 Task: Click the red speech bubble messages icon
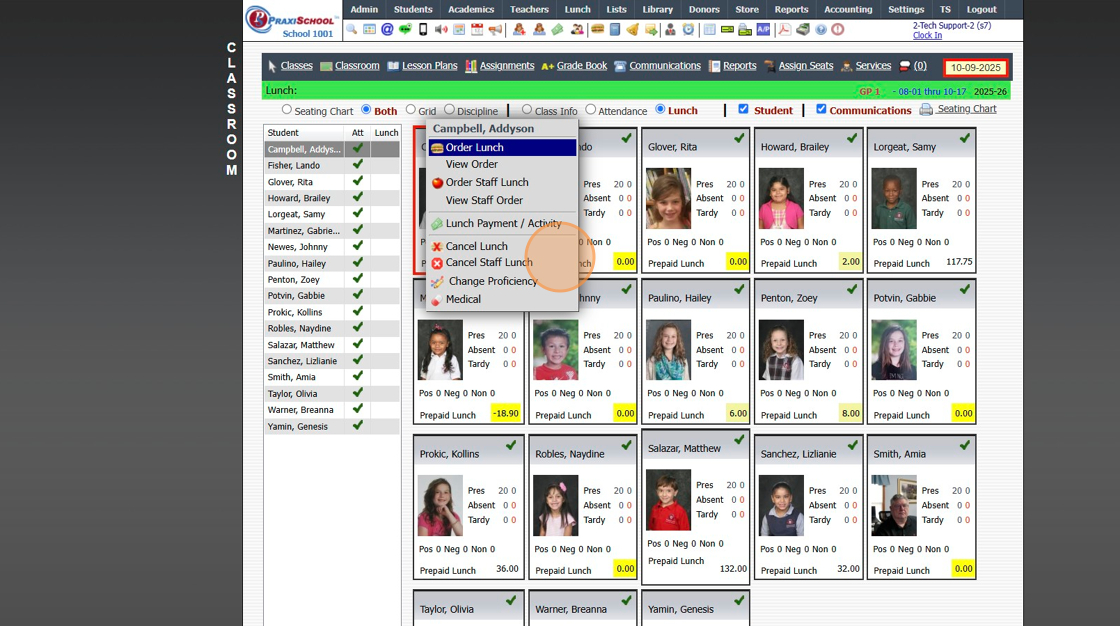tap(905, 66)
